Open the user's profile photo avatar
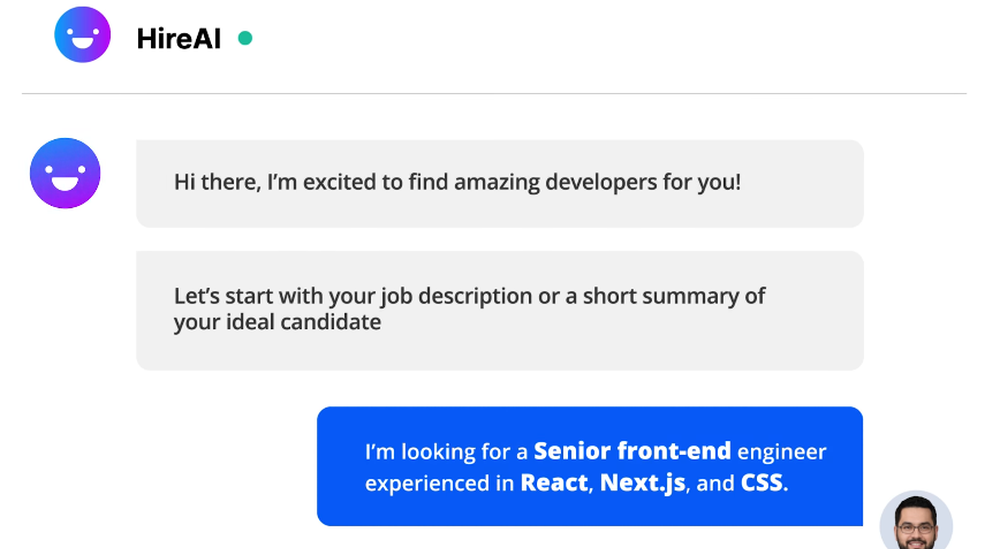1000x549 pixels. click(x=916, y=520)
